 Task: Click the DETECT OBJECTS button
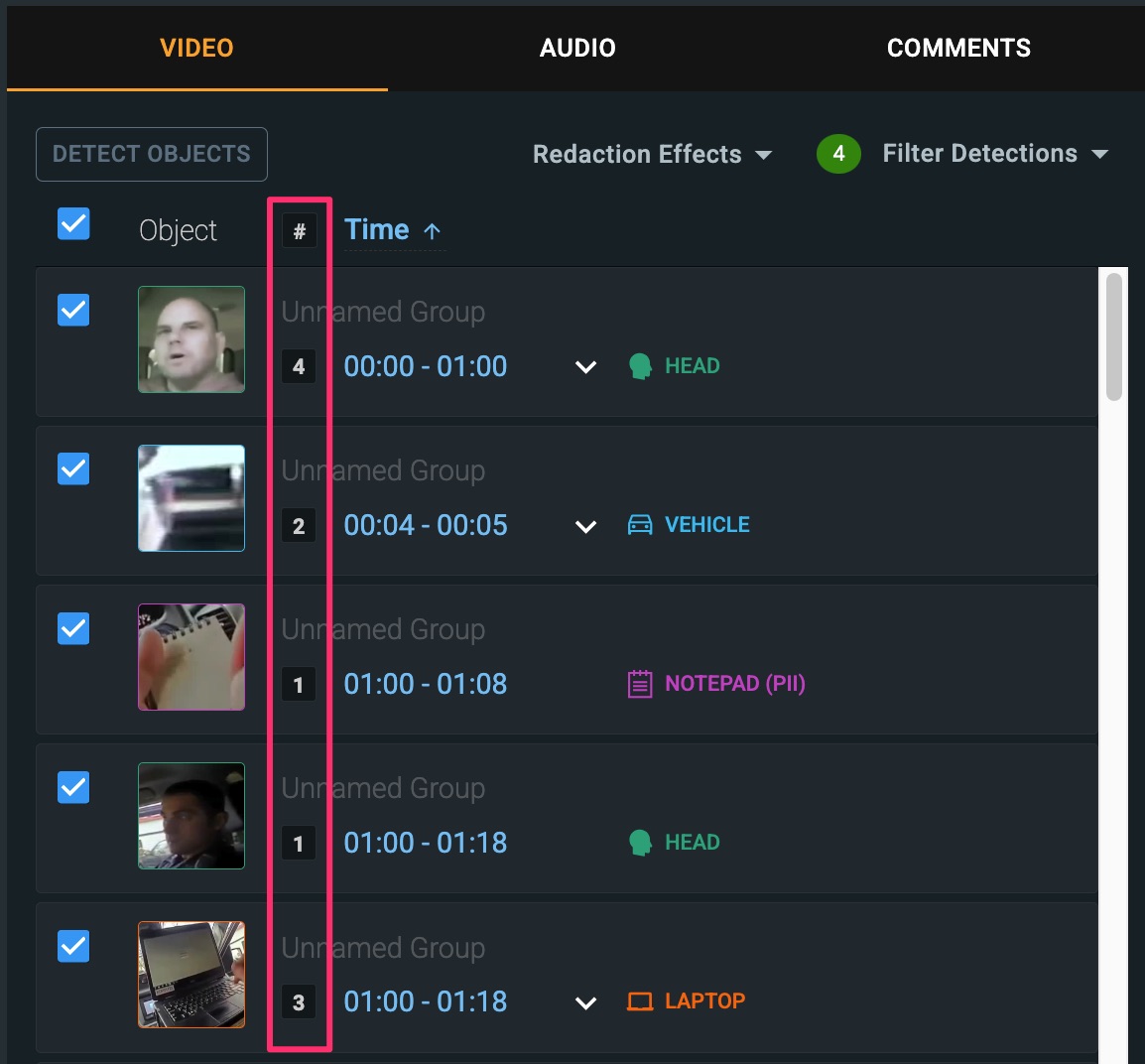point(152,154)
